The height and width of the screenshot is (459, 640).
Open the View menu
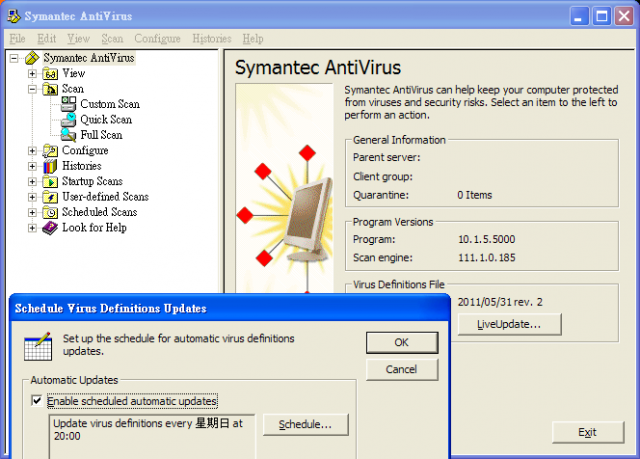coord(78,39)
